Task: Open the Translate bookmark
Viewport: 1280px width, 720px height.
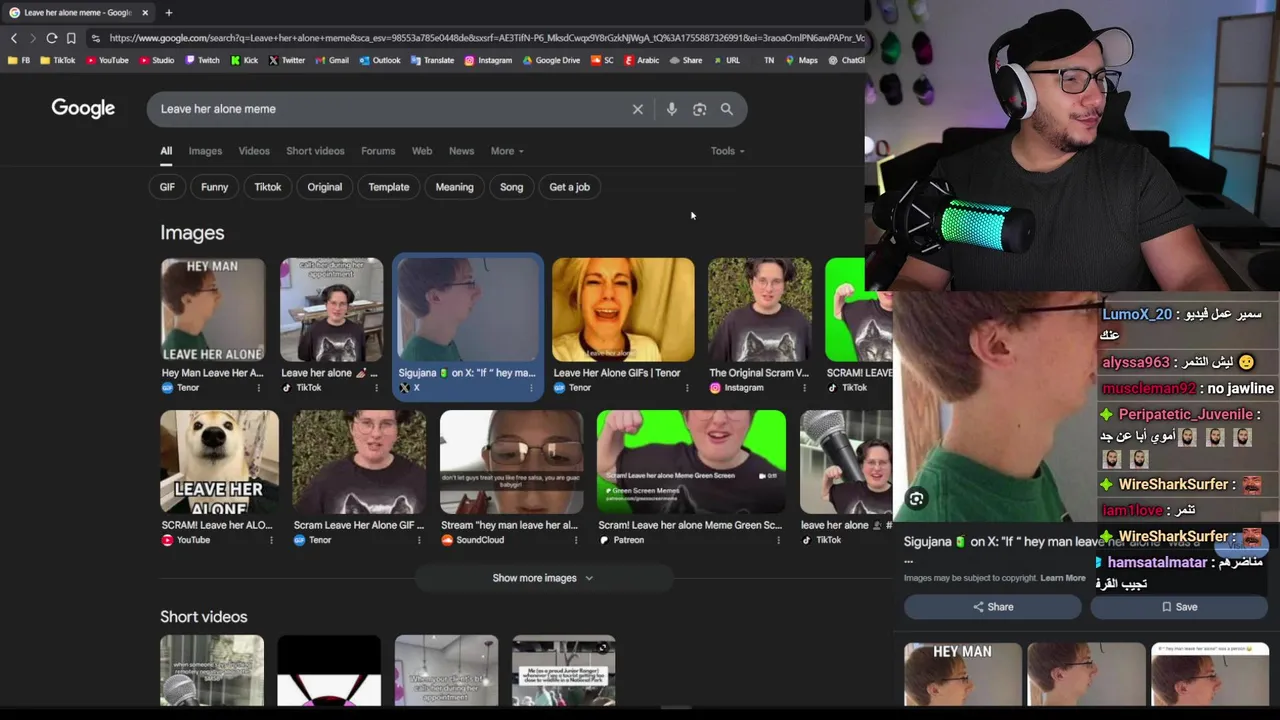Action: [x=432, y=60]
